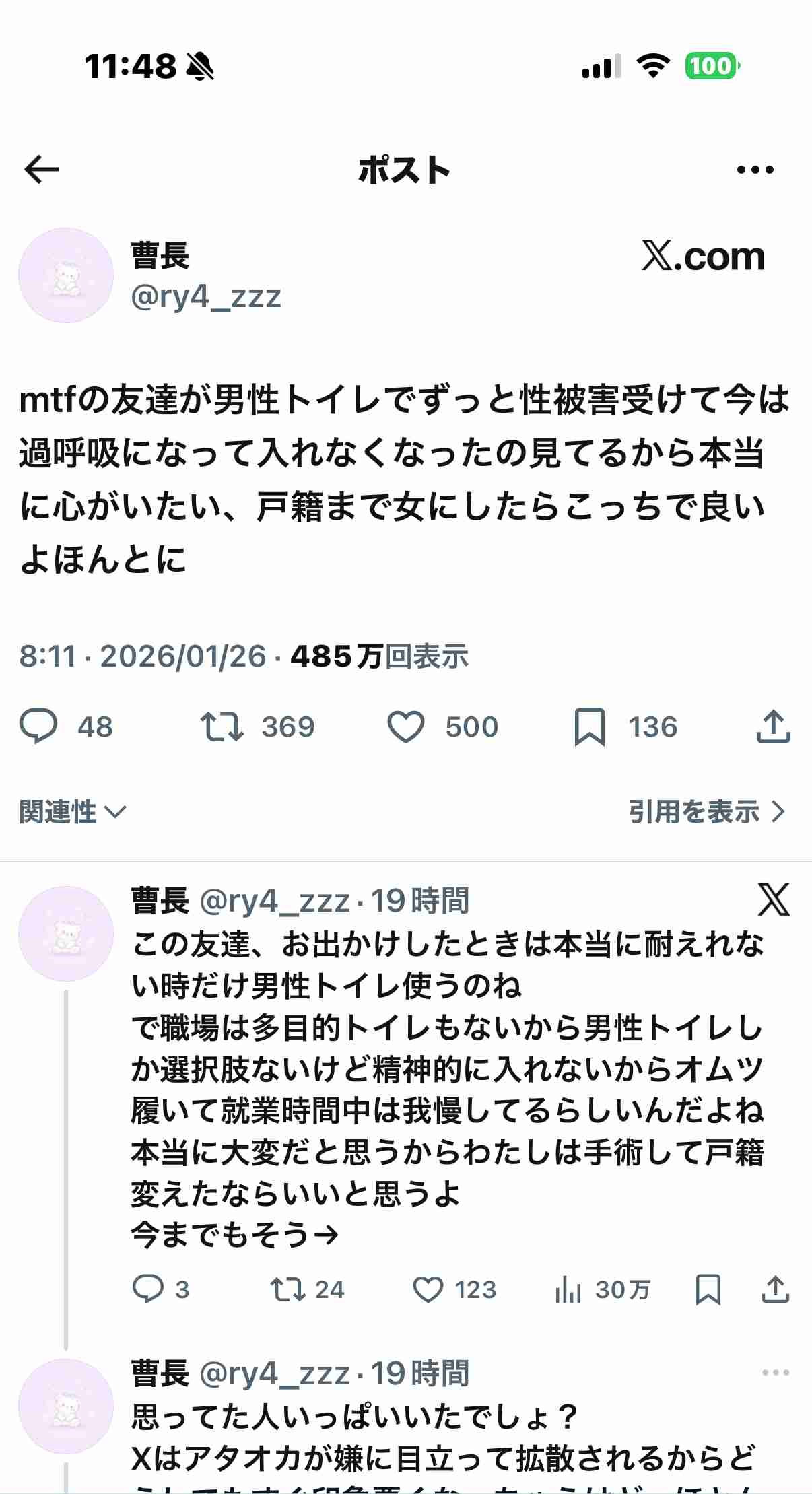Share the first reply

pos(773,1290)
